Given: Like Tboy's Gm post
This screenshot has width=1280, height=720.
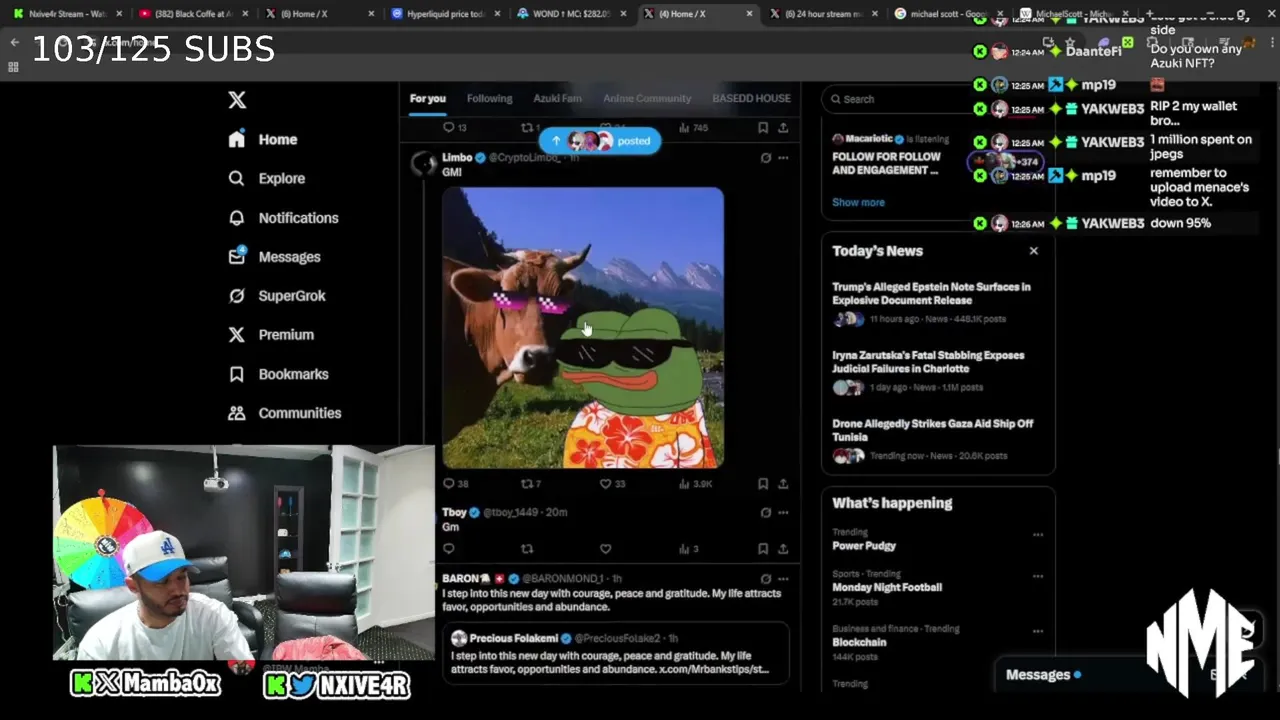Looking at the screenshot, I should tap(605, 549).
